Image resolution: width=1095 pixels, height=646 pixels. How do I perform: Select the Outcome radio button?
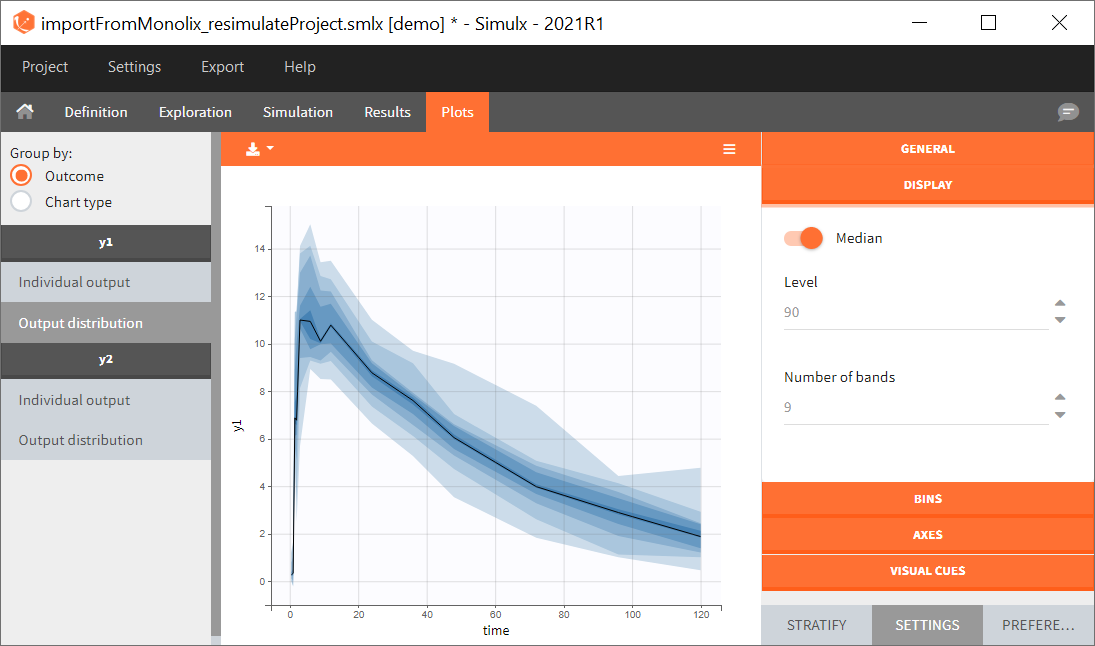pos(21,176)
